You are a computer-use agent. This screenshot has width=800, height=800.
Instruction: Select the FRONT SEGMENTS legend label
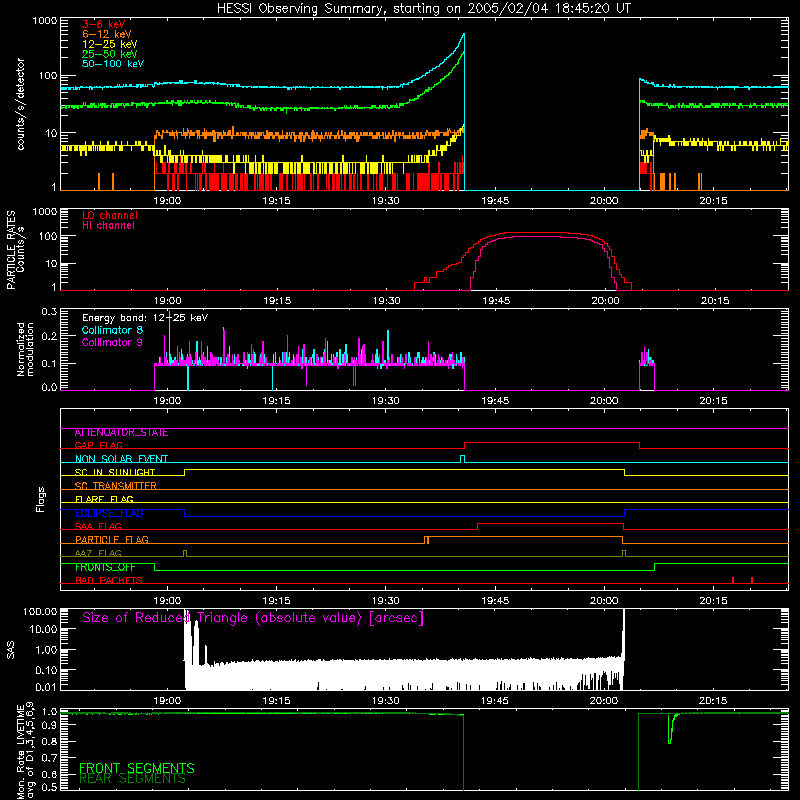[x=137, y=768]
